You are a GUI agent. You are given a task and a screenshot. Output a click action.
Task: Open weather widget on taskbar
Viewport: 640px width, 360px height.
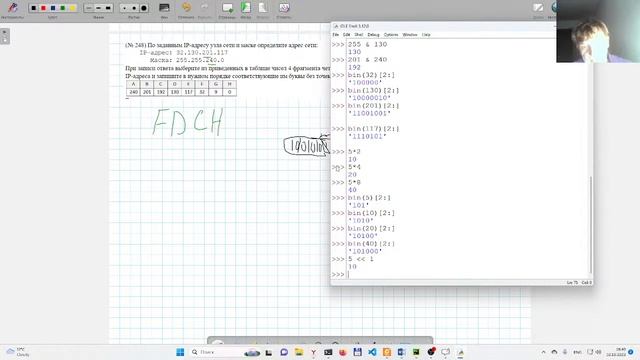point(18,352)
